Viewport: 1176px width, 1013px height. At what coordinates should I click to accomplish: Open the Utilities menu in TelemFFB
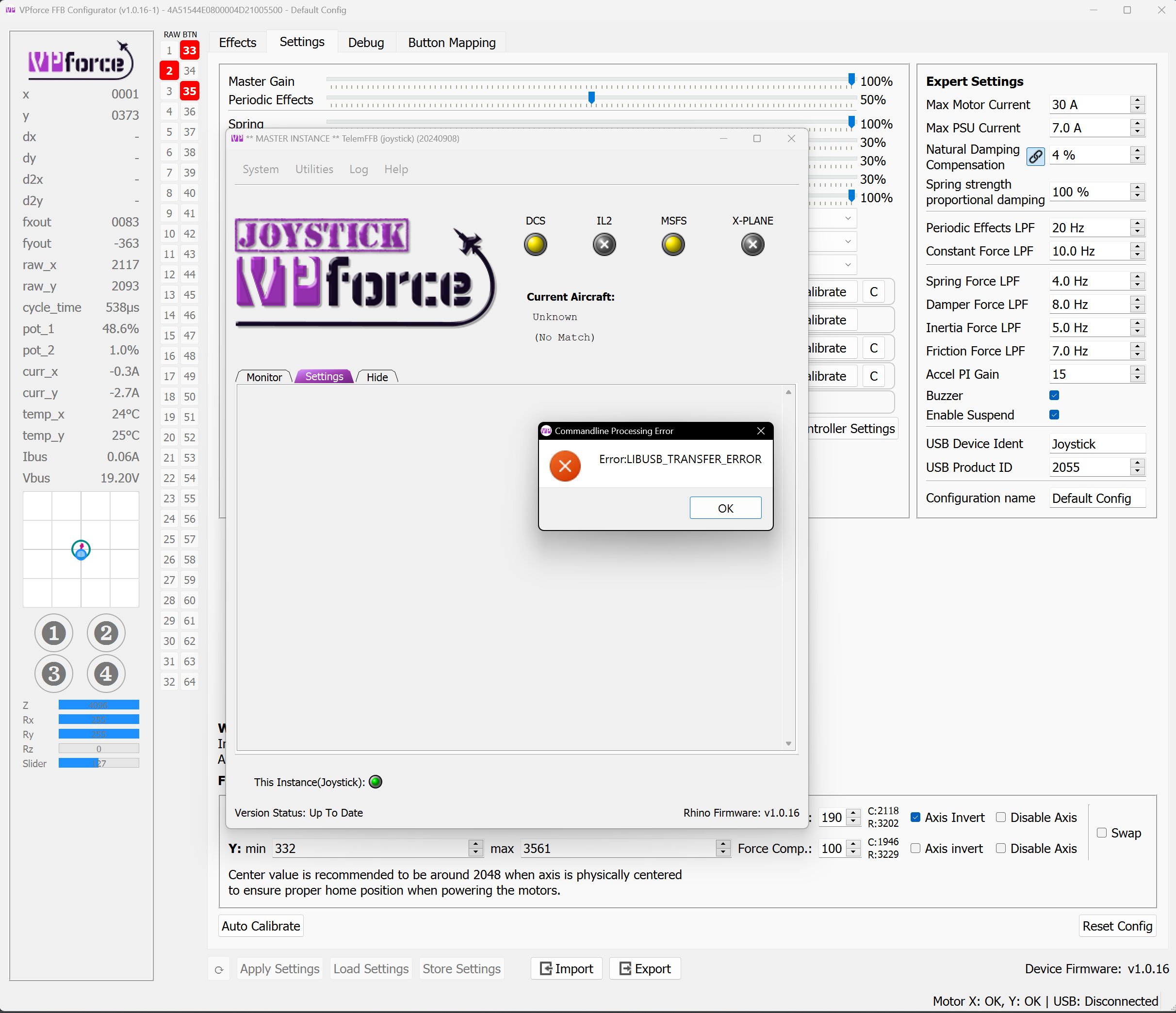pos(314,169)
